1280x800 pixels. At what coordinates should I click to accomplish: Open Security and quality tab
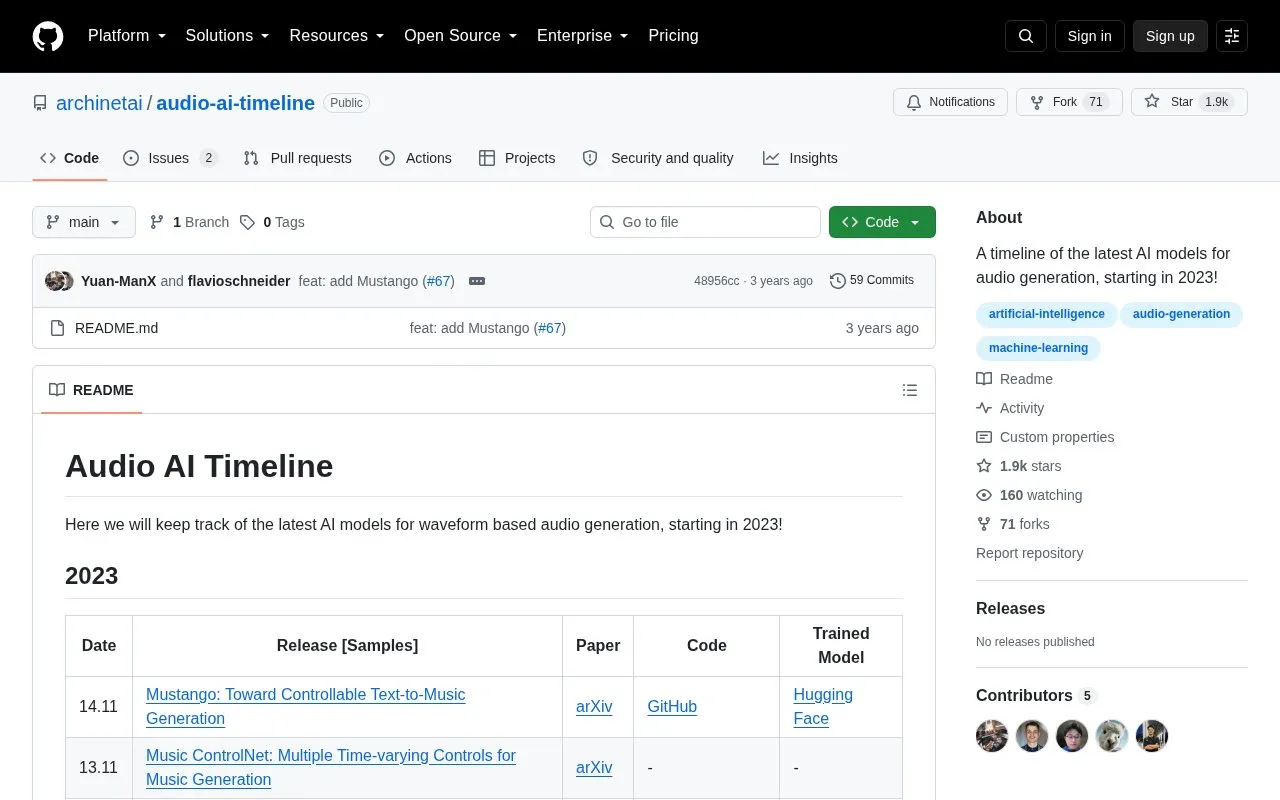pyautogui.click(x=658, y=158)
